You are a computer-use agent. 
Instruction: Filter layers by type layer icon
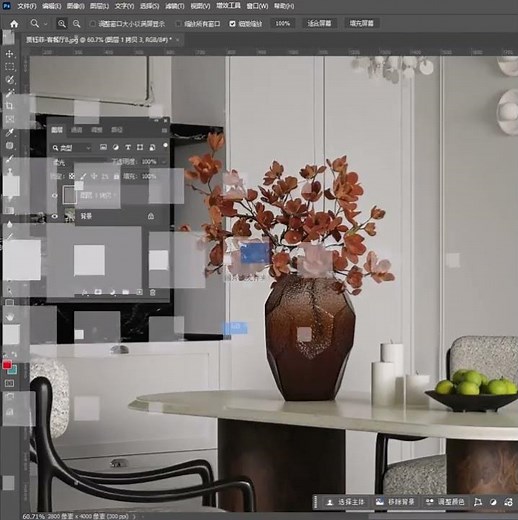coord(128,147)
